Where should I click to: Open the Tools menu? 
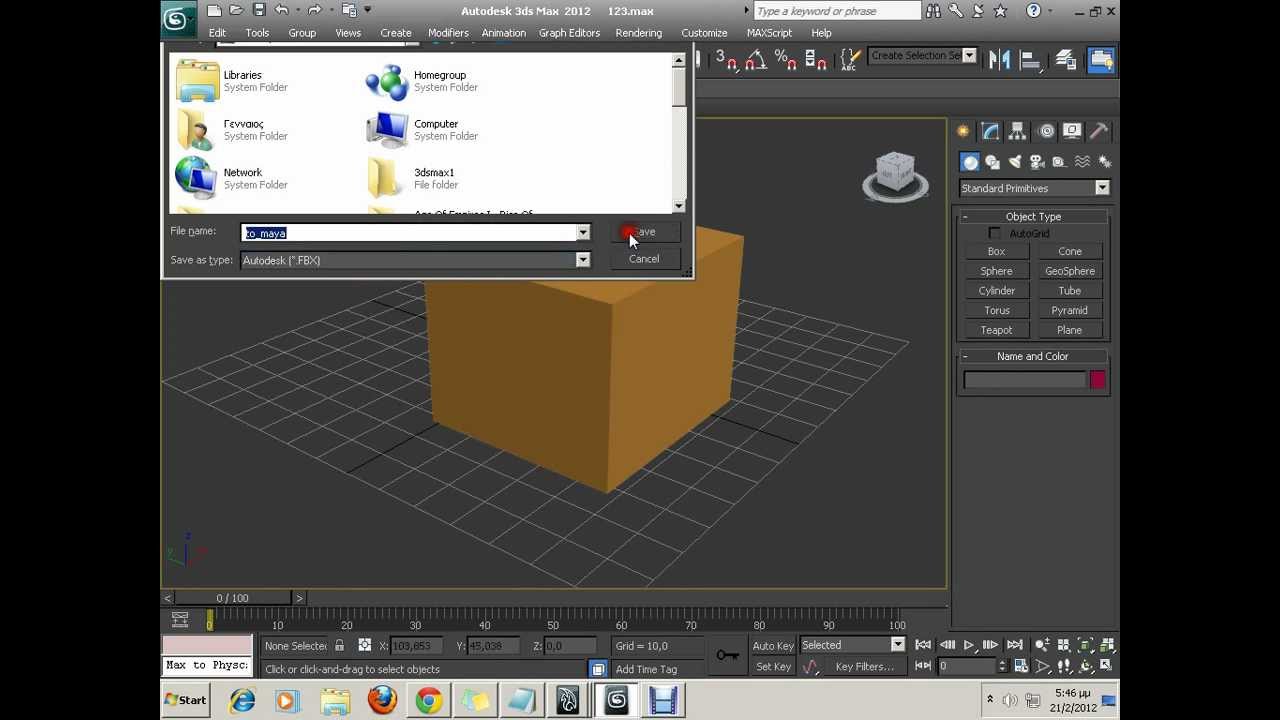pyautogui.click(x=257, y=33)
